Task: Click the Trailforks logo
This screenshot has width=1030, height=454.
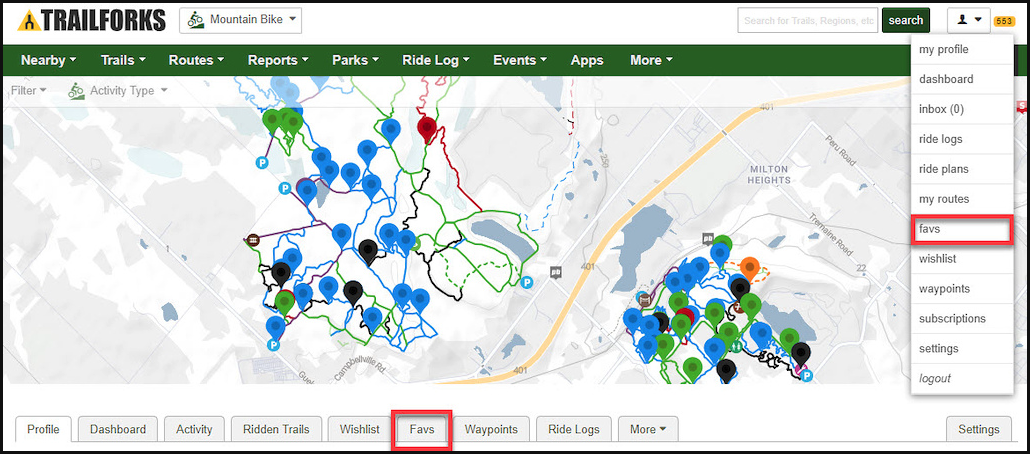Action: click(x=91, y=20)
